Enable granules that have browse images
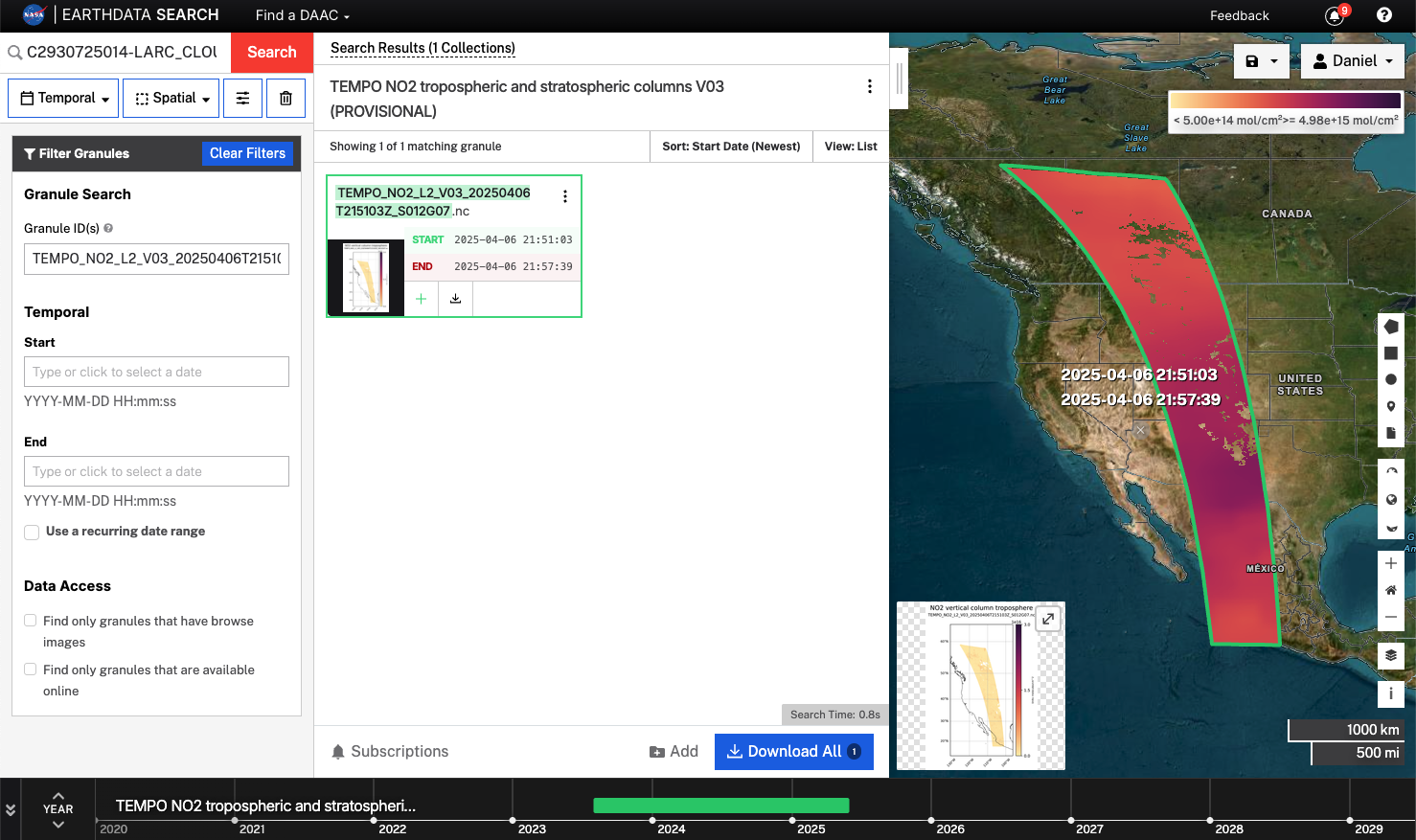 [x=31, y=621]
